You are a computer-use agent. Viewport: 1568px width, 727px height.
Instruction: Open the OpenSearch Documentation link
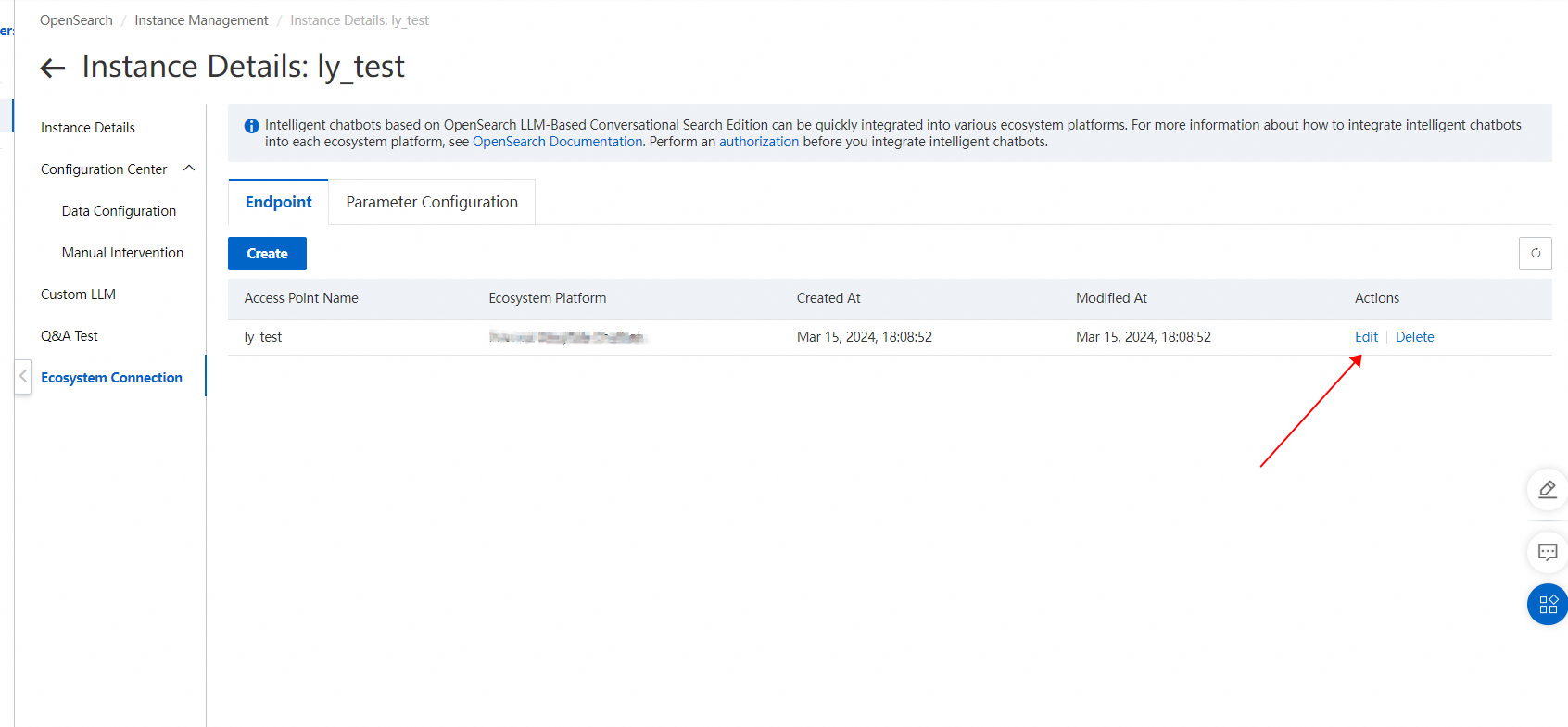point(557,142)
